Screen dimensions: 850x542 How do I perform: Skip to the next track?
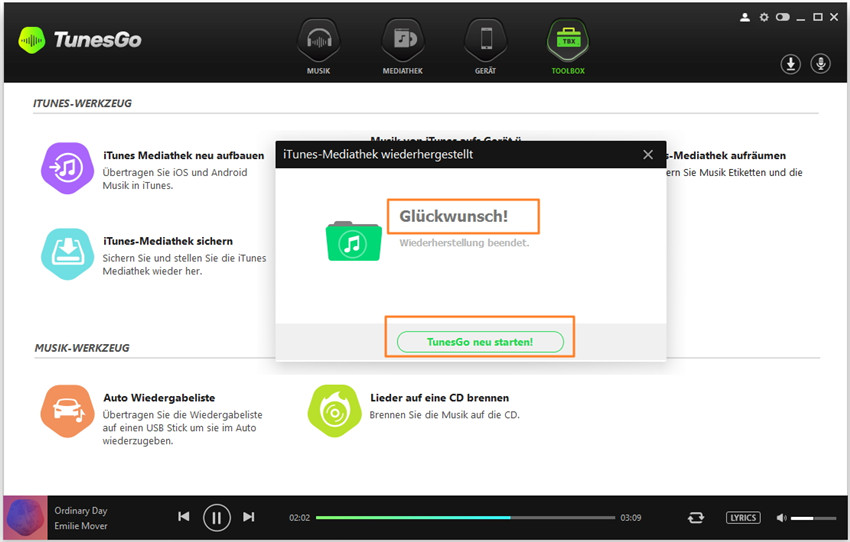pyautogui.click(x=249, y=517)
